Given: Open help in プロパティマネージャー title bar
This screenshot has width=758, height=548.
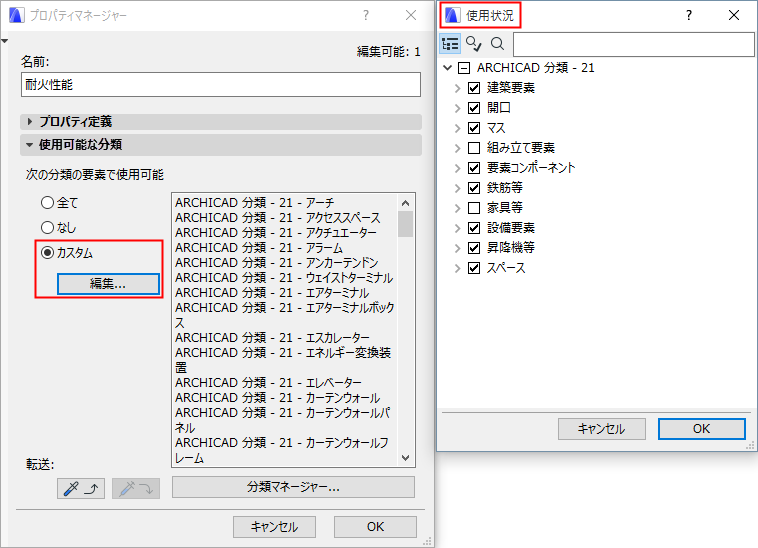Looking at the screenshot, I should (366, 15).
